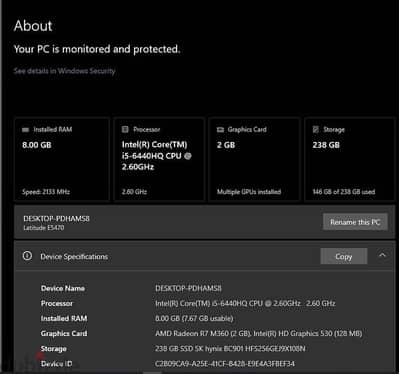
Task: Select the Processor i5-6440HQ card
Action: click(x=159, y=159)
